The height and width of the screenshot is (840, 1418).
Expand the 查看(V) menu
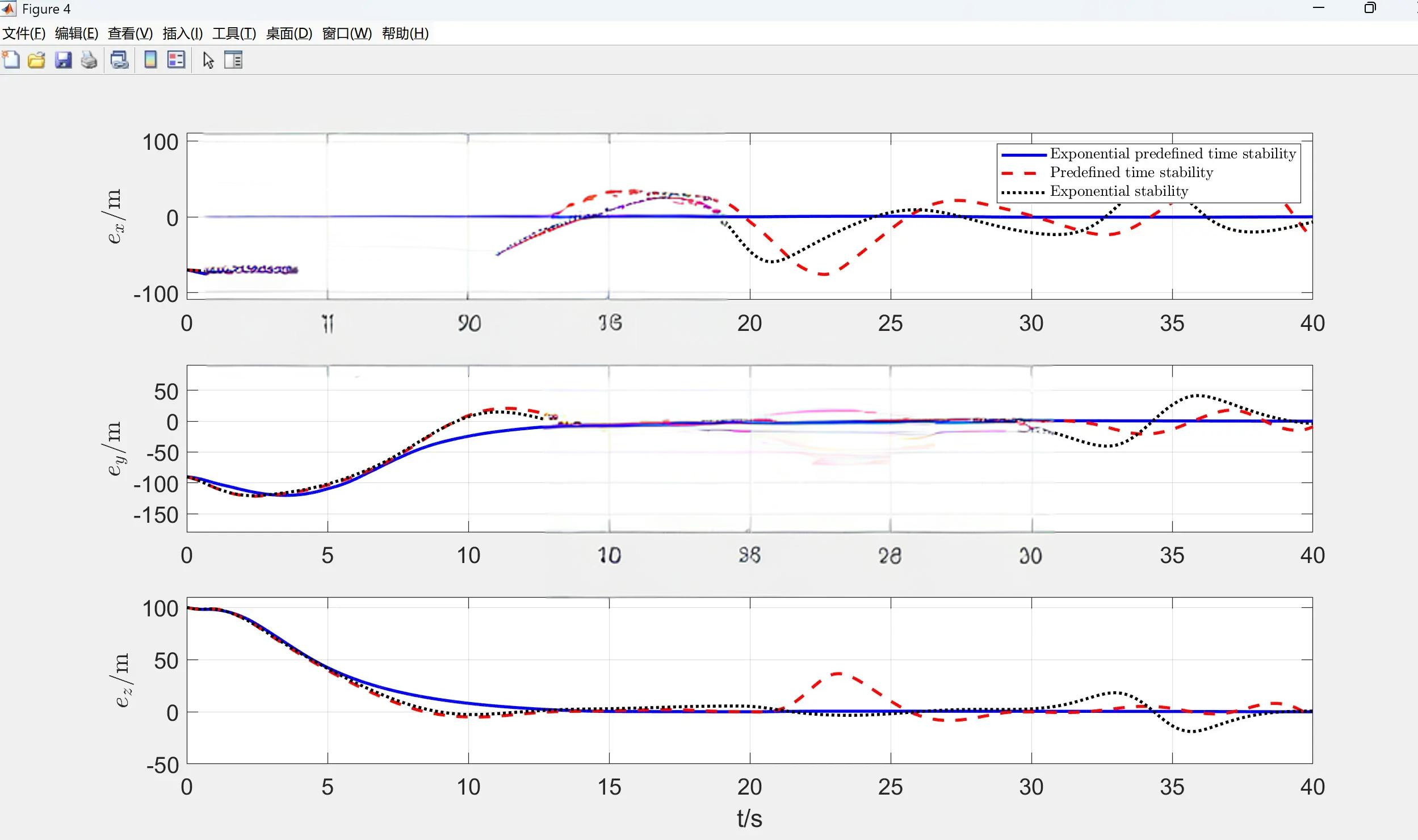pos(130,33)
